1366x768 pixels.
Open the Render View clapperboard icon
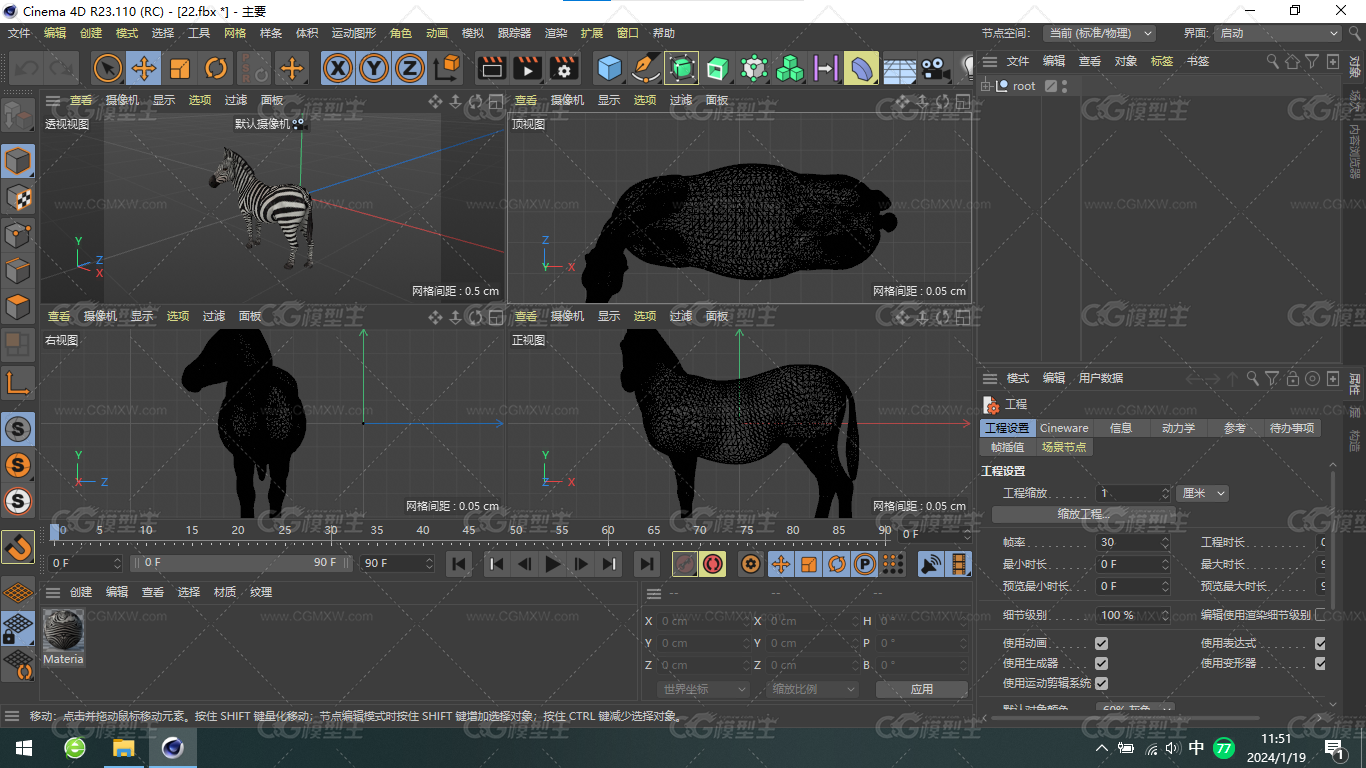click(491, 68)
